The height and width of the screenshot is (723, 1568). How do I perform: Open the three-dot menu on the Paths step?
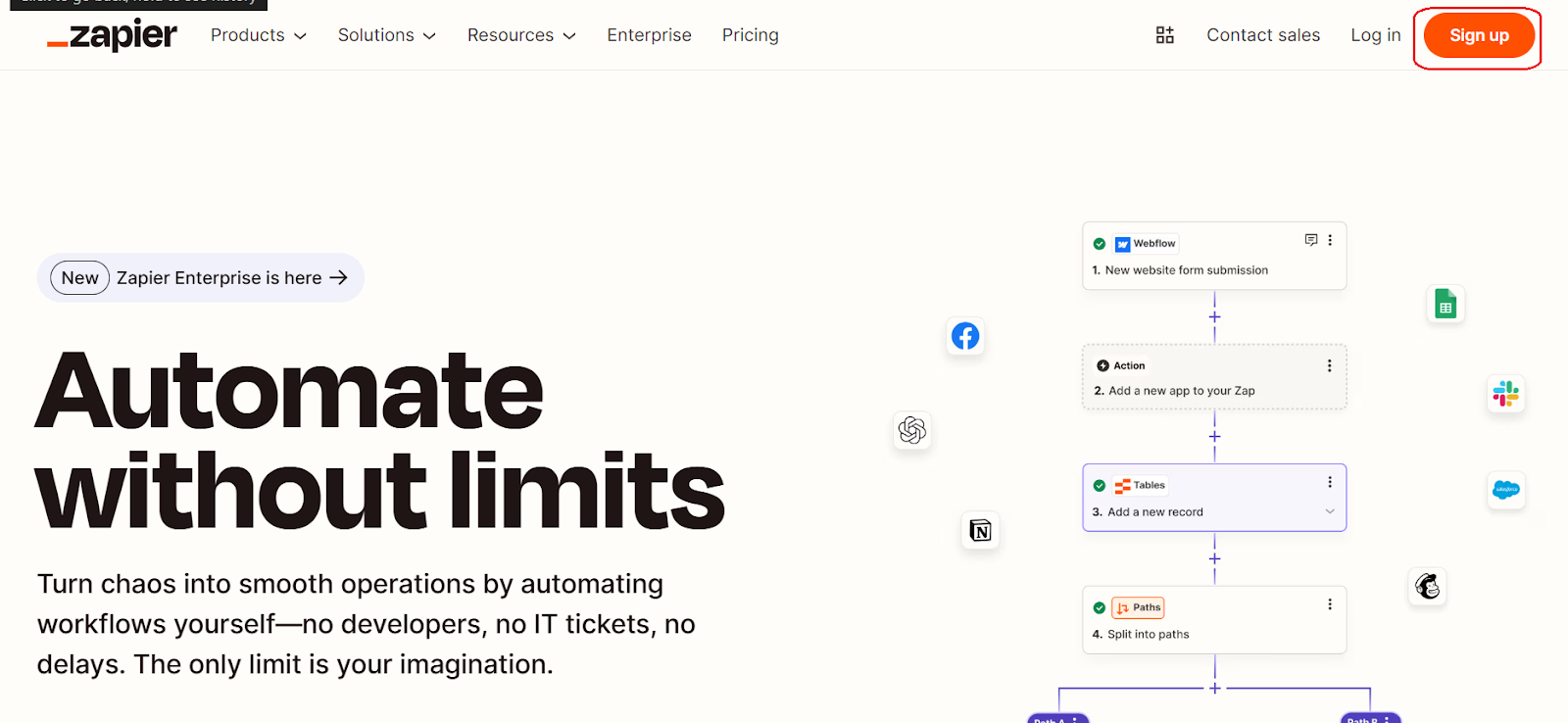coord(1330,604)
